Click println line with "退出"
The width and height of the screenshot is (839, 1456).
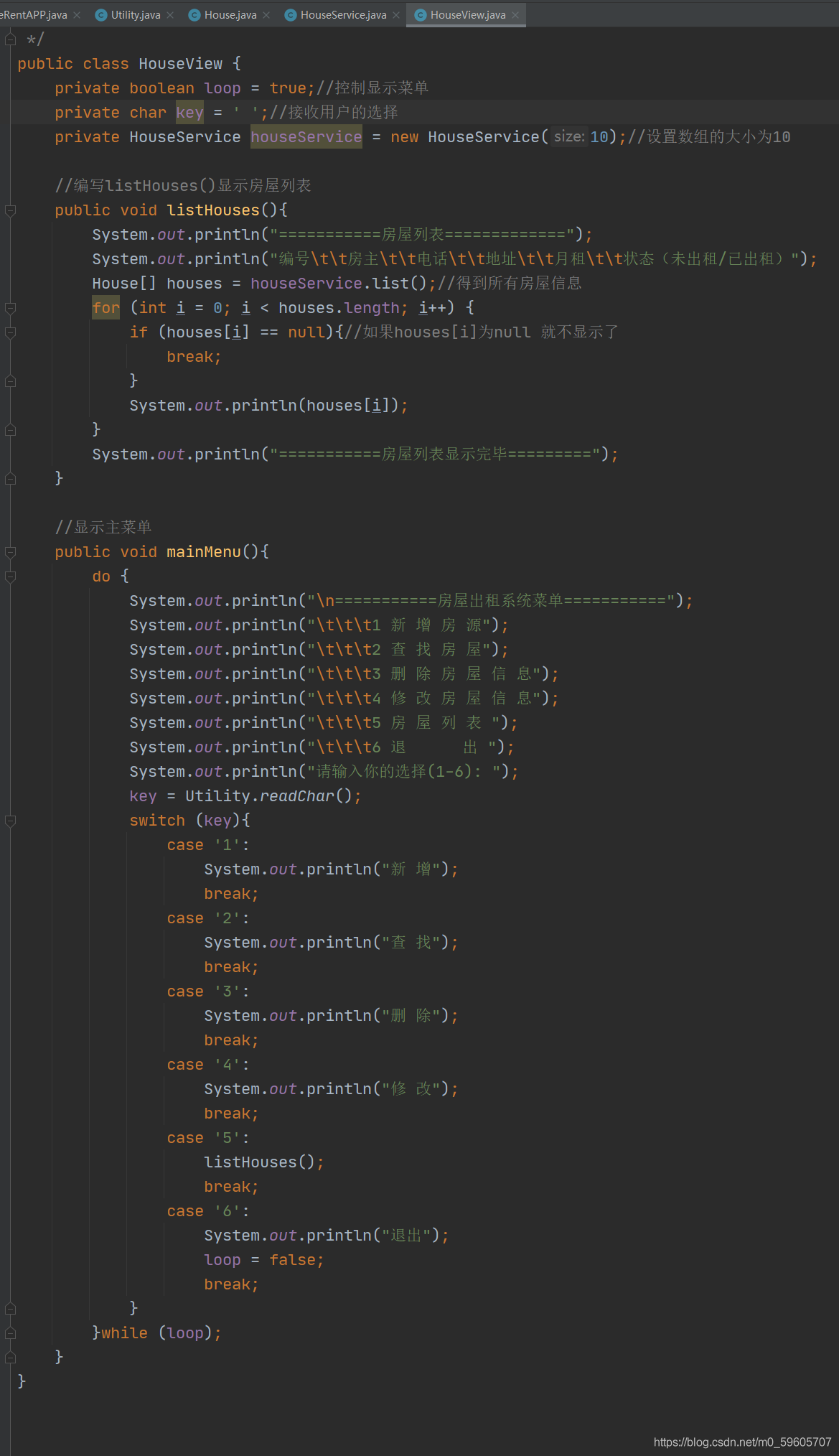327,1235
